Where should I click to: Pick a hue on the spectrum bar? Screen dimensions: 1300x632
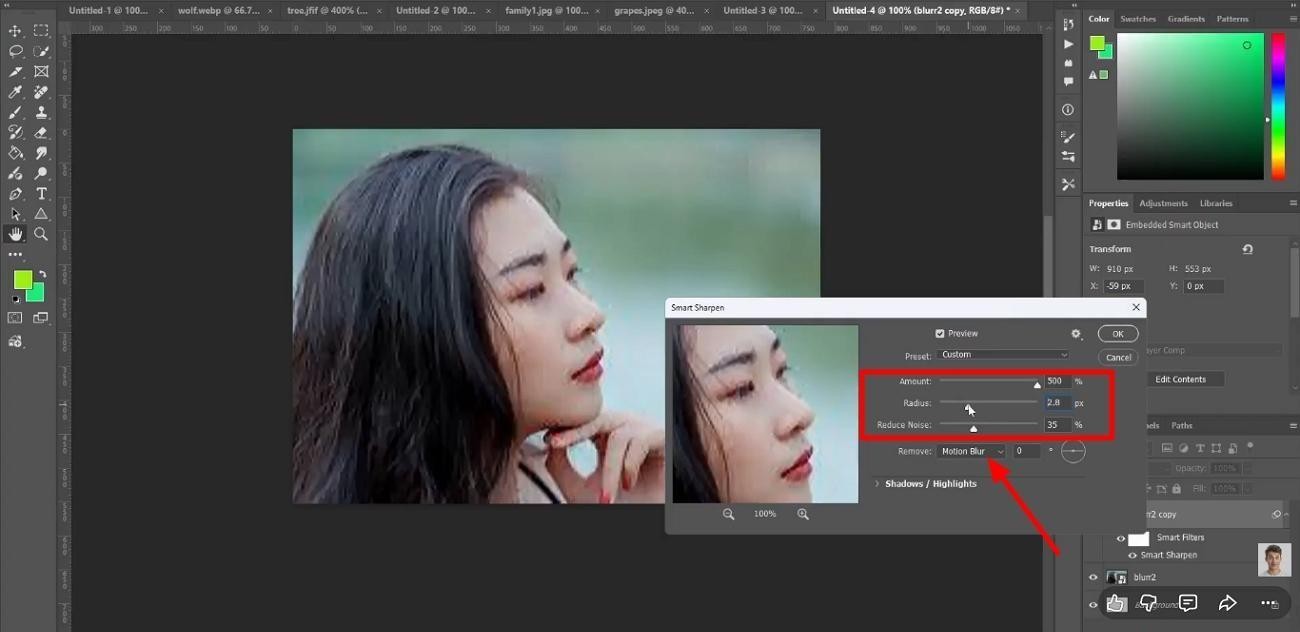coord(1278,106)
